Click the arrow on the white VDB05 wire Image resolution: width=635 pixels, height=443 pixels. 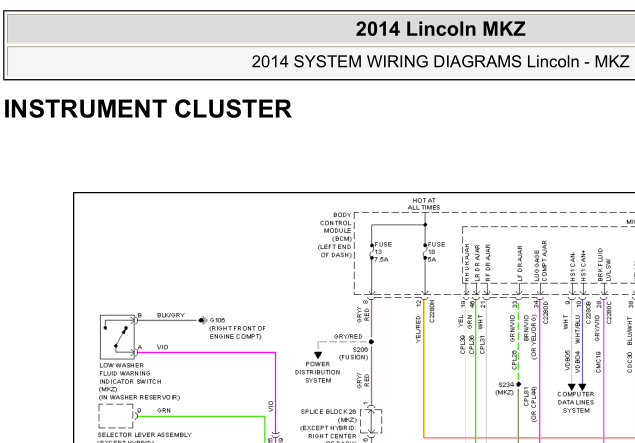(x=571, y=387)
